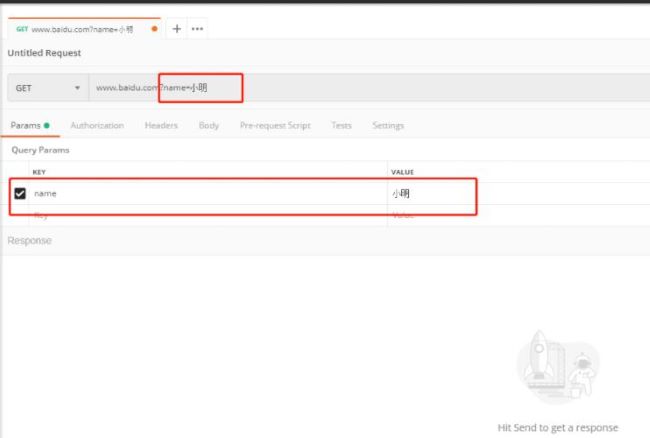This screenshot has height=438, width=650.
Task: Open the Tests tab
Action: pos(341,126)
